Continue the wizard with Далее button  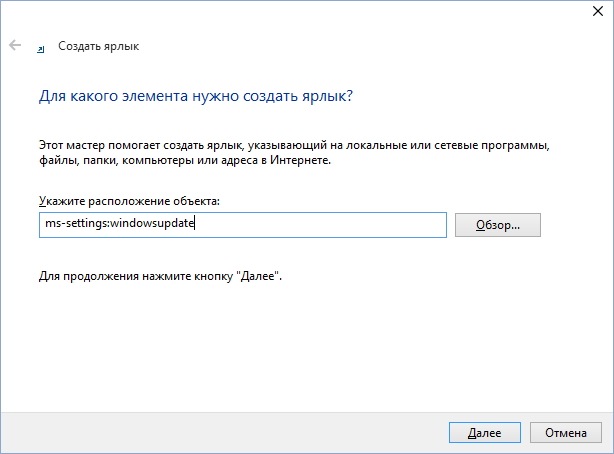pyautogui.click(x=485, y=432)
